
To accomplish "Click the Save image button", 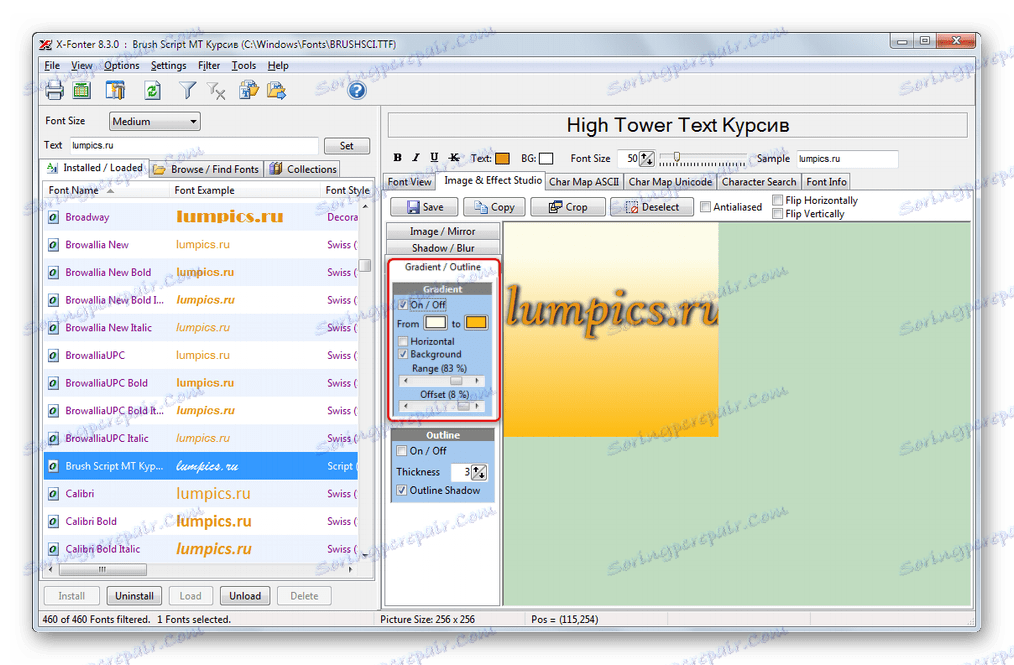I will pos(424,207).
